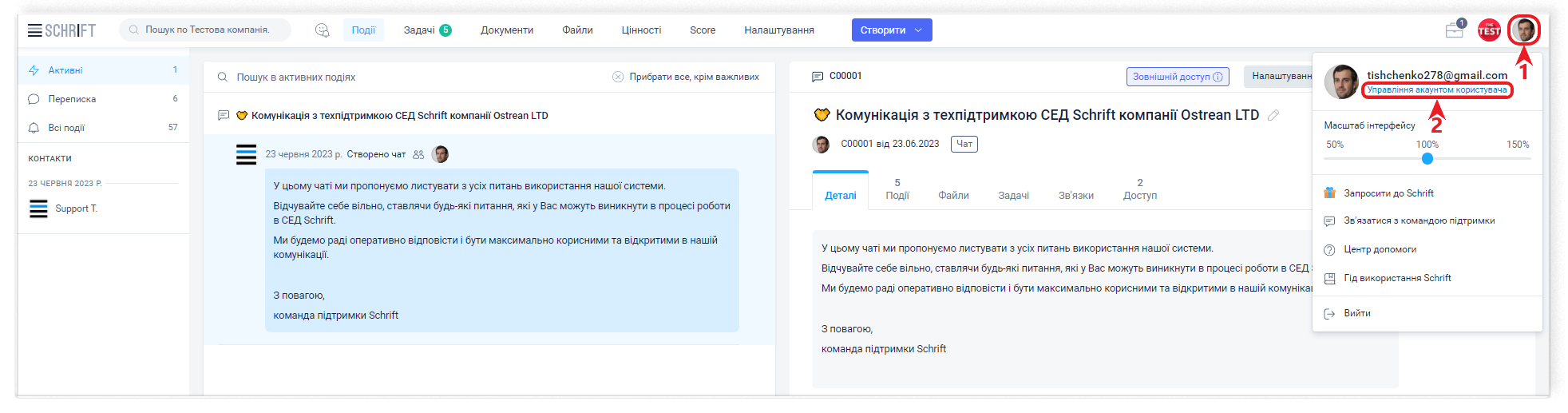Open 'Зовнішній доступ' info button

1178,77
